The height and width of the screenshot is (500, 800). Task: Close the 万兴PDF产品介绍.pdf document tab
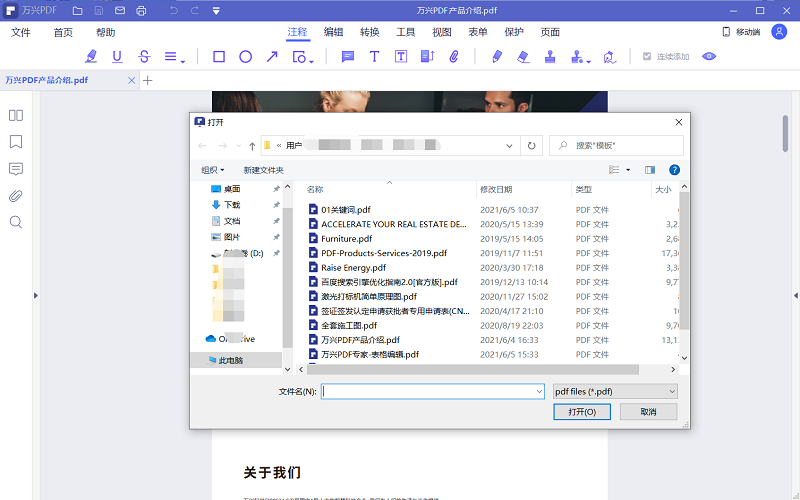132,81
